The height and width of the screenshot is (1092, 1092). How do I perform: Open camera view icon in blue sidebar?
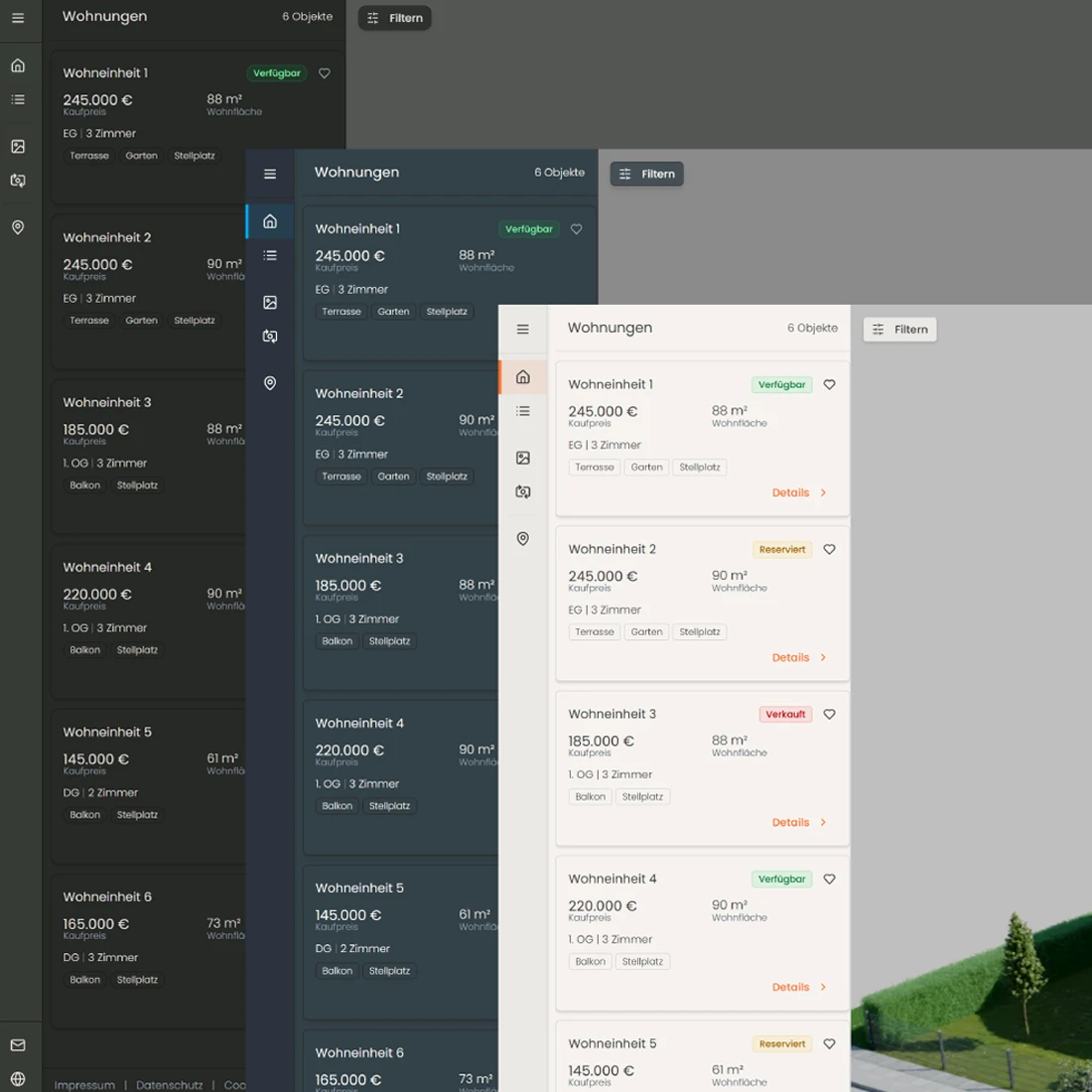(x=270, y=337)
